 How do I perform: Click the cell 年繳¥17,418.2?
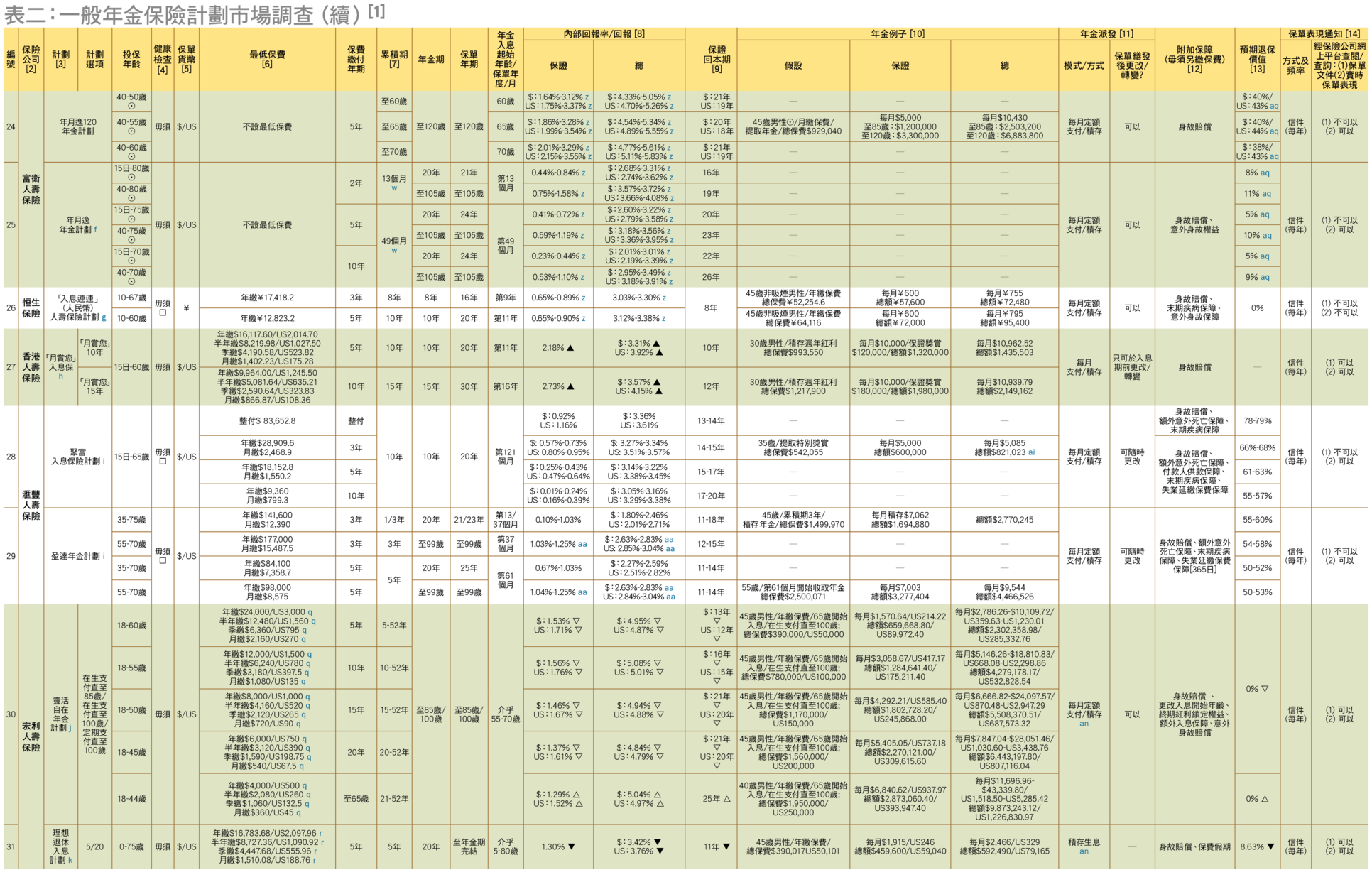[x=267, y=298]
